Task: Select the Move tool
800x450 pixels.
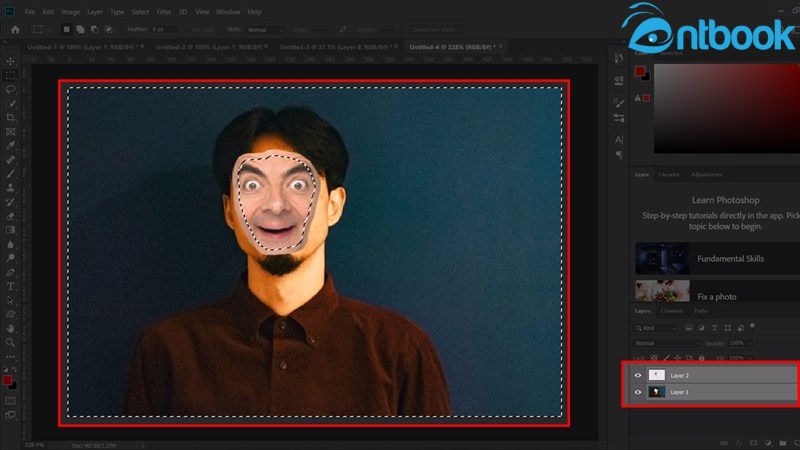Action: [x=10, y=61]
